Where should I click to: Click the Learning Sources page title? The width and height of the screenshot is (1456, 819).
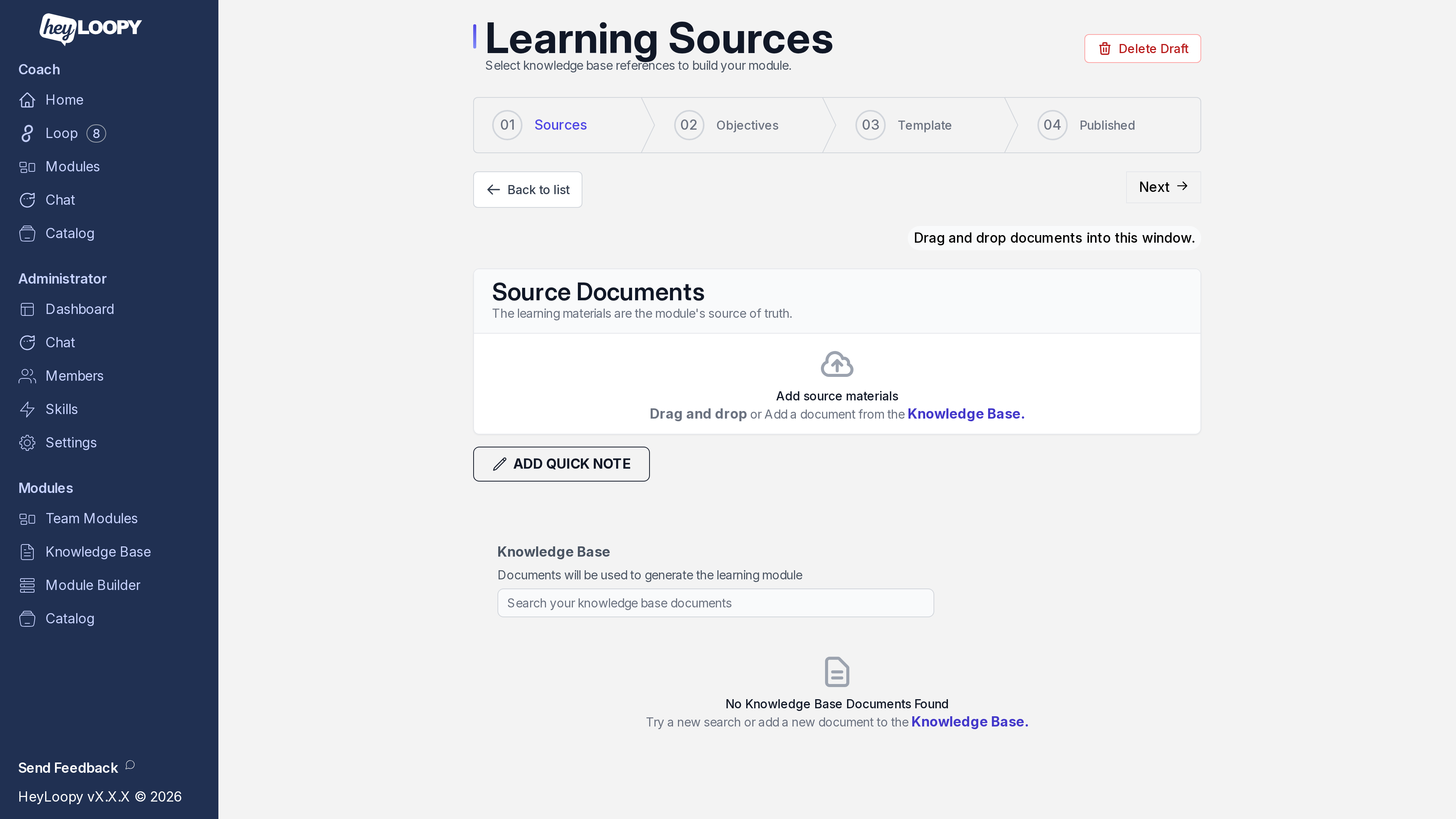(659, 38)
